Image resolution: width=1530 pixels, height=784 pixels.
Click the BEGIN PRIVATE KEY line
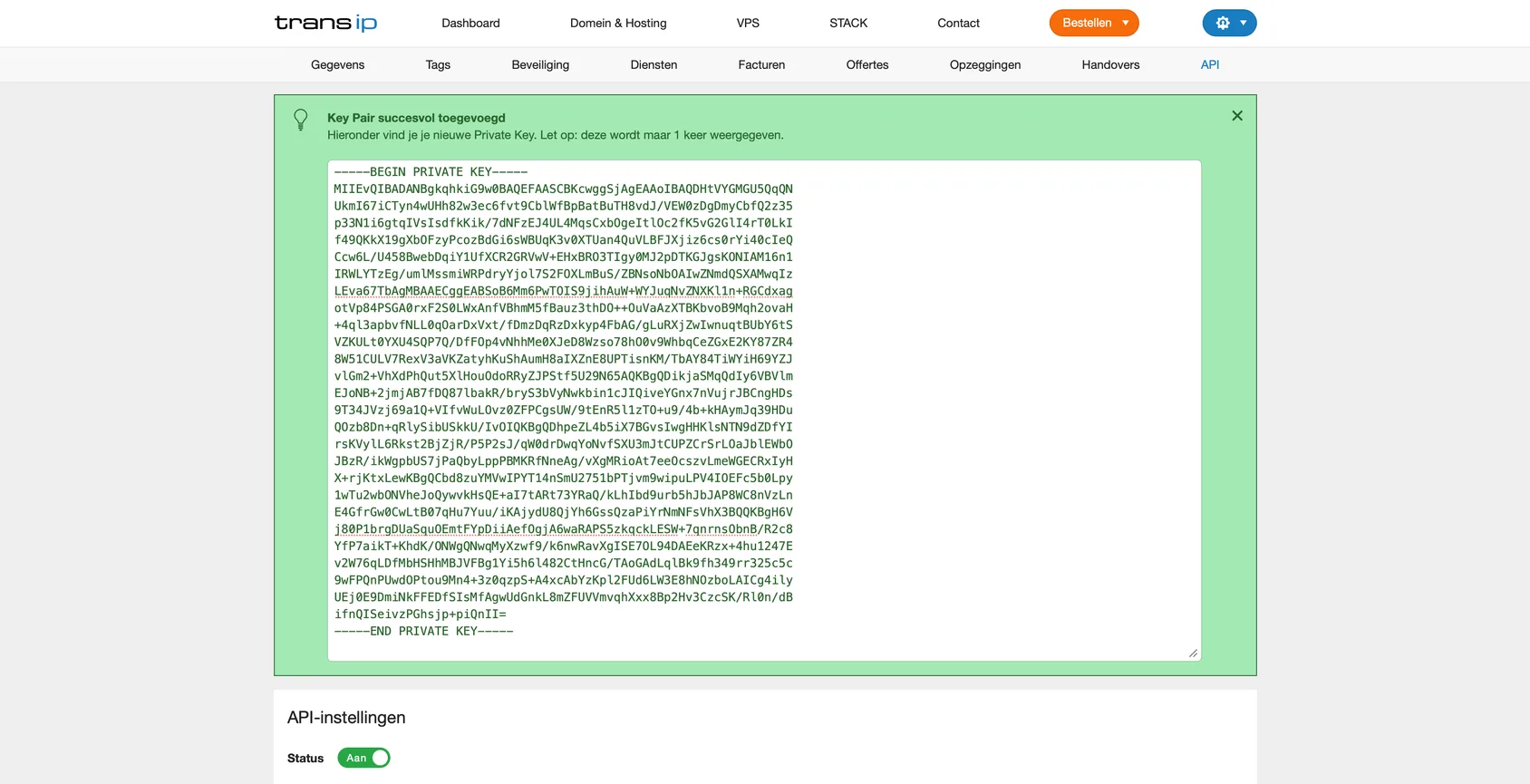(x=431, y=172)
